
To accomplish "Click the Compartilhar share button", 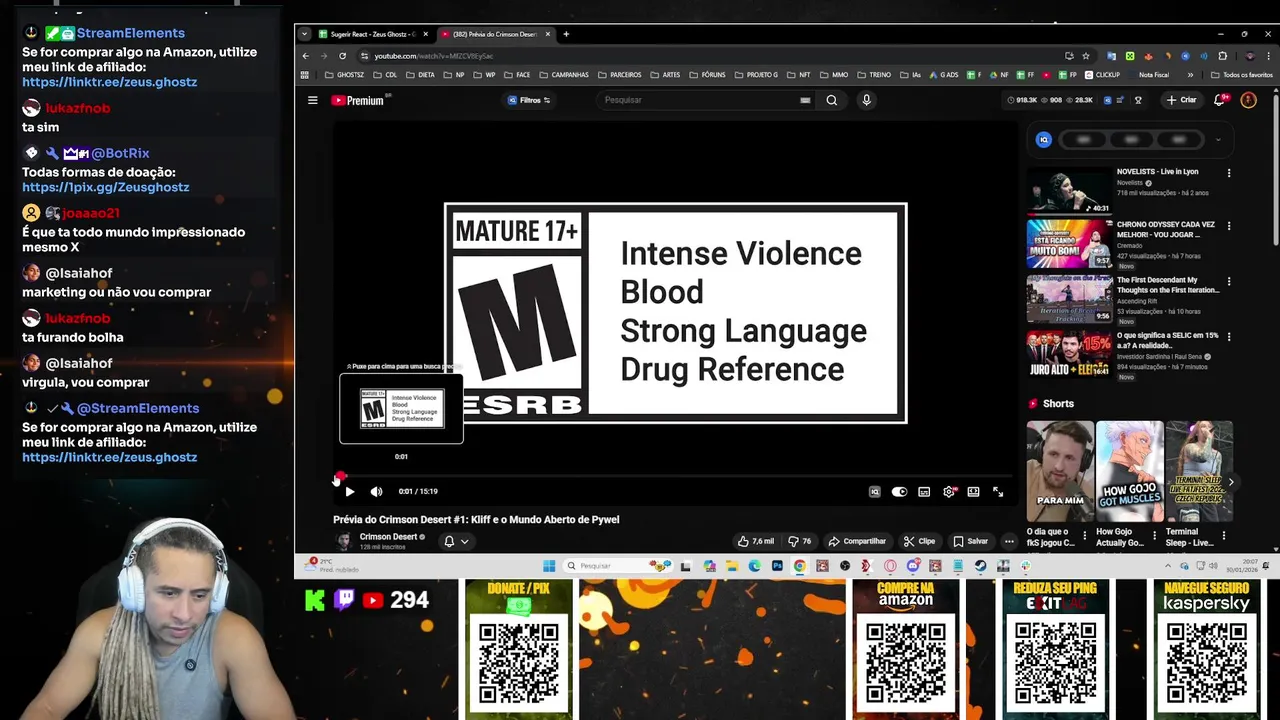I will [857, 541].
